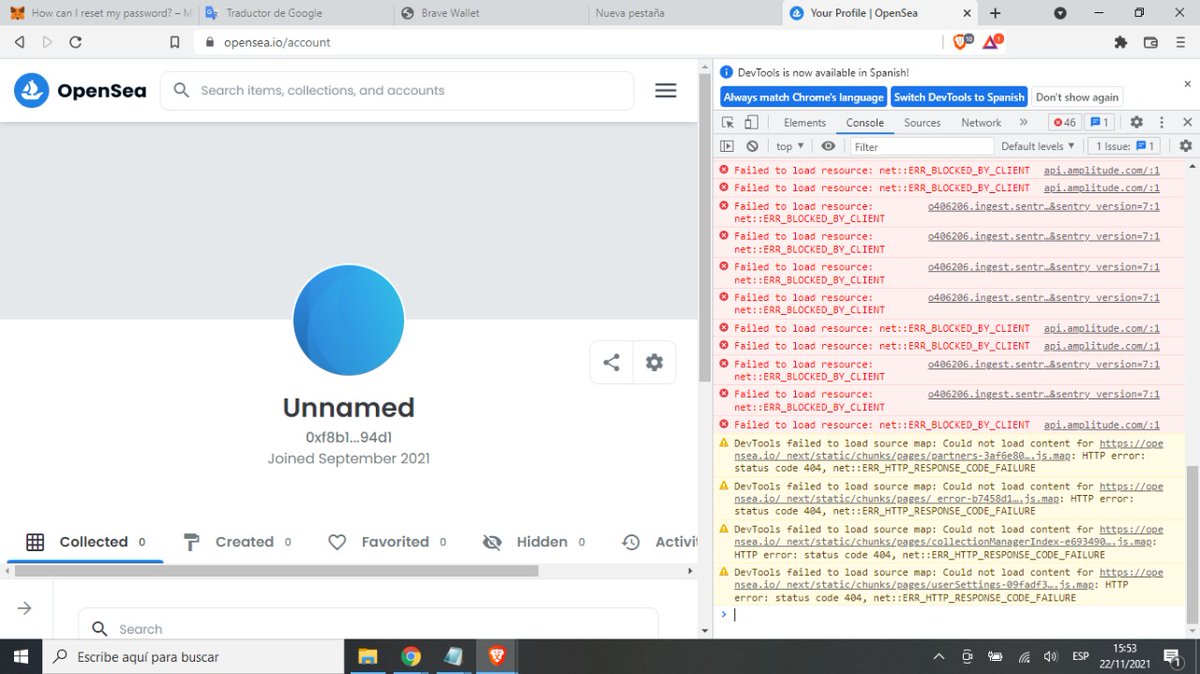
Task: Open Brave from the taskbar
Action: coord(497,657)
